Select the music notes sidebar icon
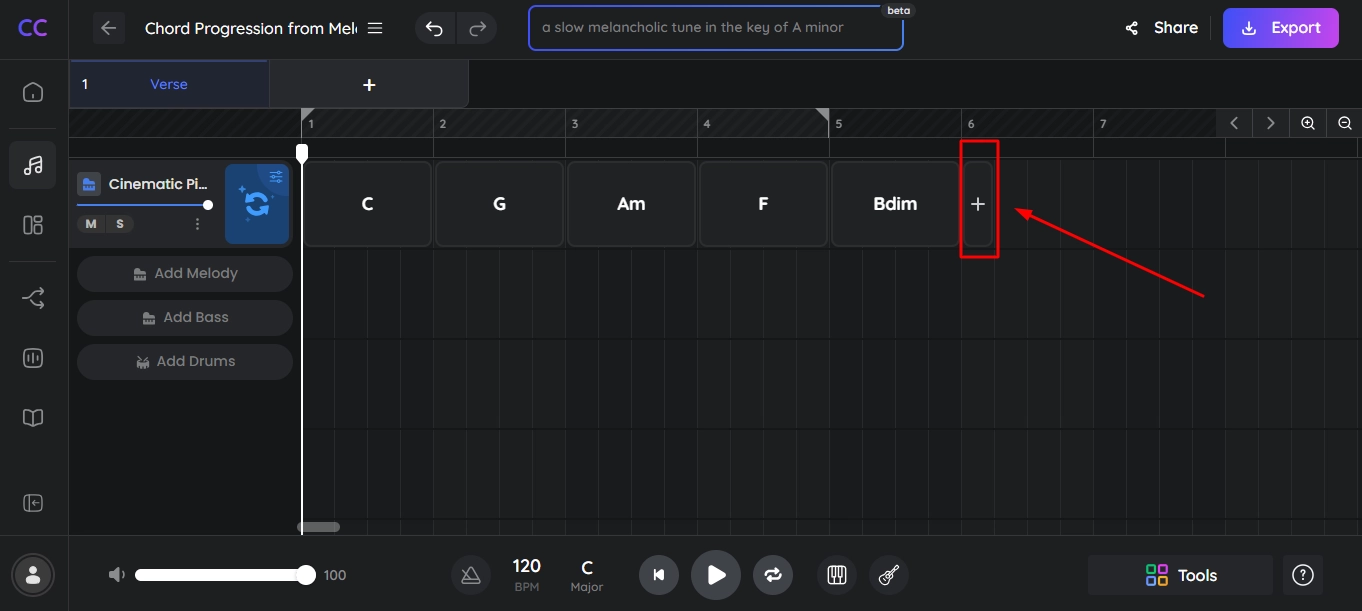 pyautogui.click(x=33, y=165)
